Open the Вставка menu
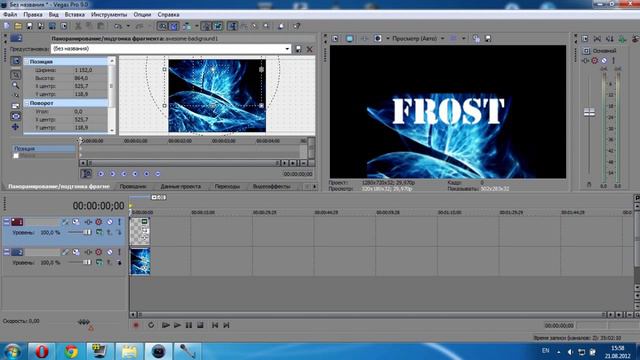 75,14
